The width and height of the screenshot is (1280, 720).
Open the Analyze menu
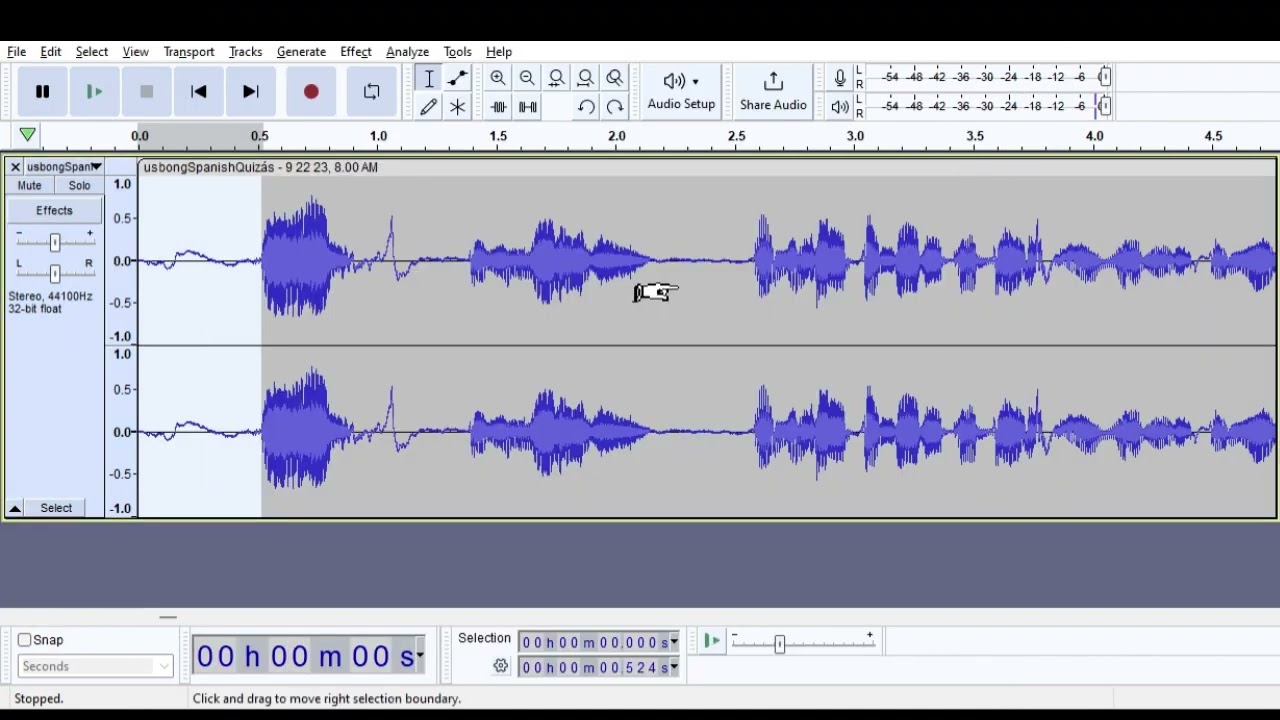pyautogui.click(x=407, y=52)
